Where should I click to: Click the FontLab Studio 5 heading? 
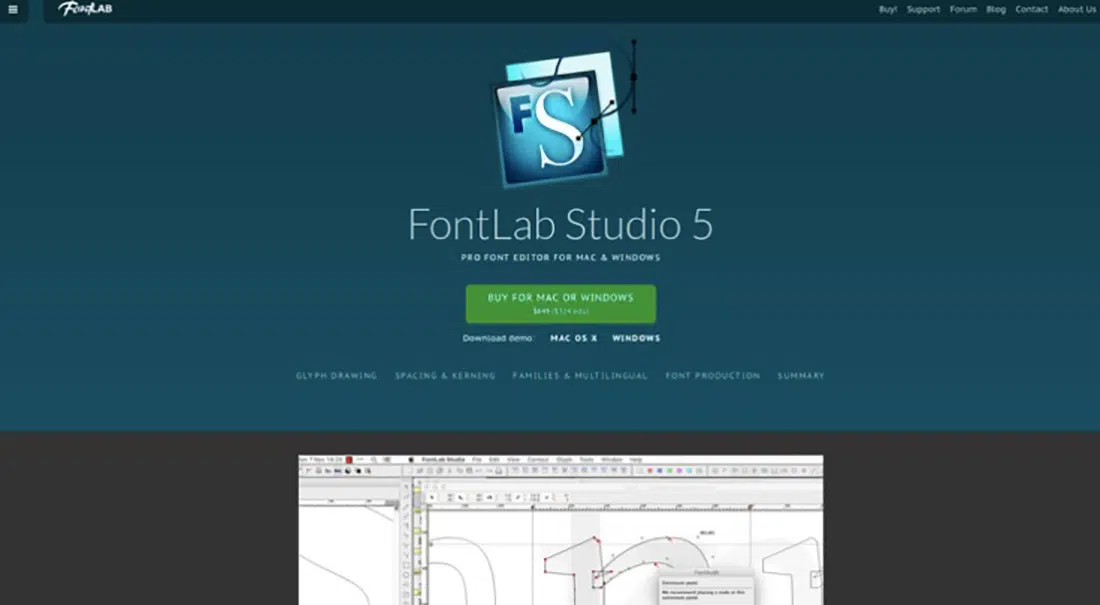pos(560,224)
